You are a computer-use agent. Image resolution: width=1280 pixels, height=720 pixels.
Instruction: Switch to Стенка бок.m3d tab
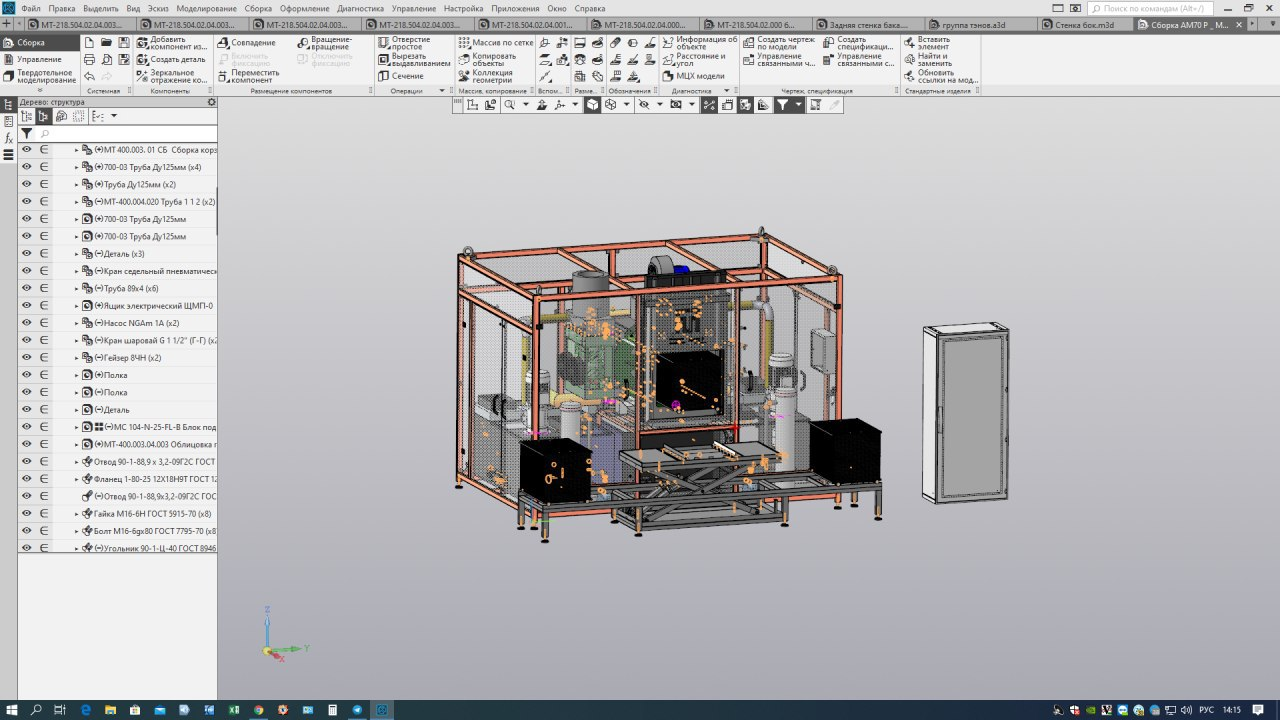1084,25
